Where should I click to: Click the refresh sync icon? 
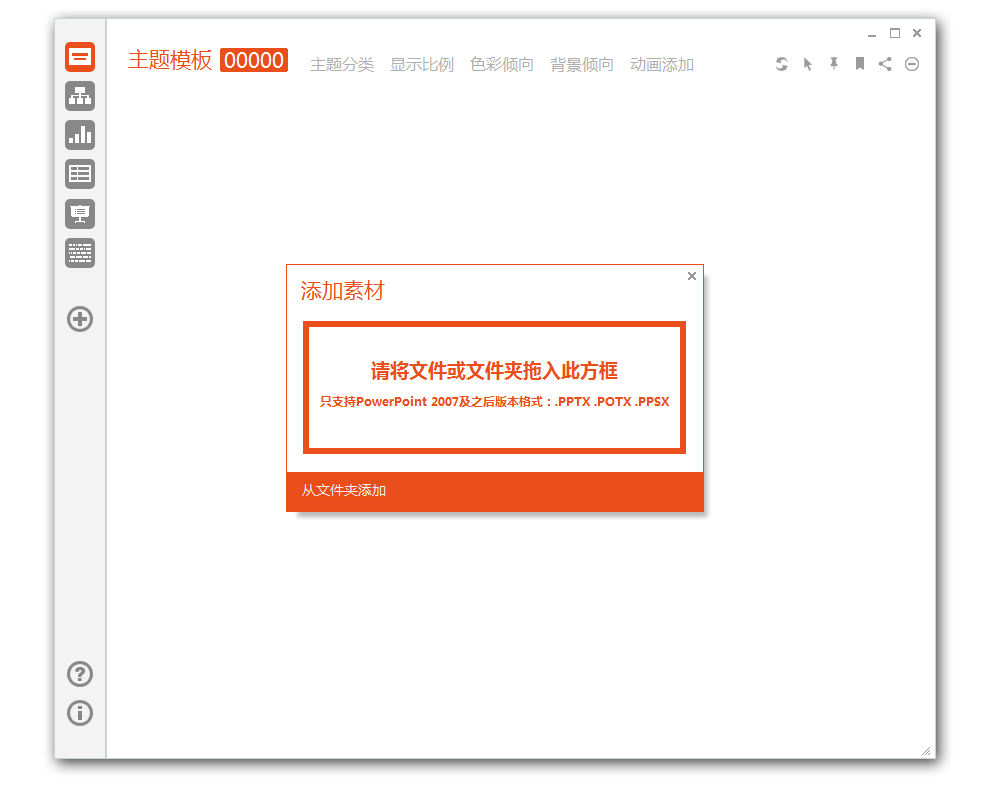coord(782,64)
